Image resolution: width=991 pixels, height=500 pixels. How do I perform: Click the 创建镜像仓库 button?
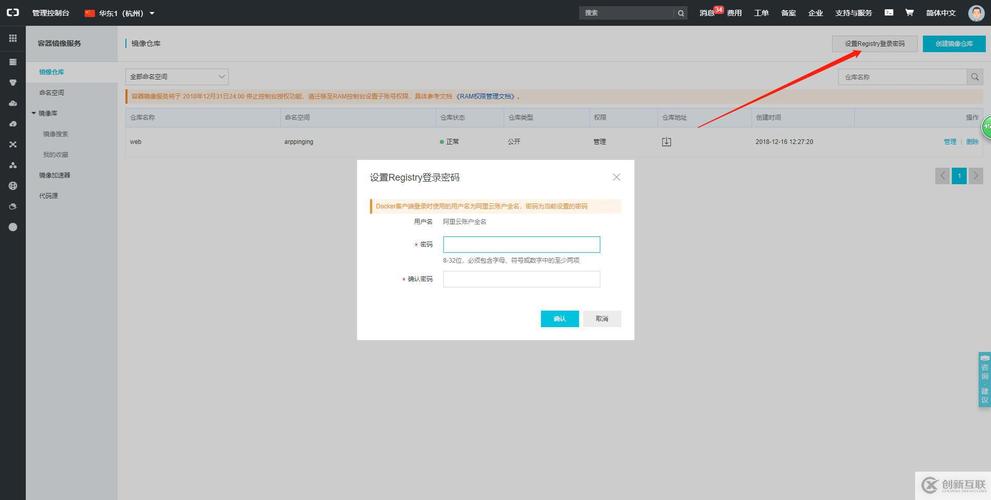point(954,44)
